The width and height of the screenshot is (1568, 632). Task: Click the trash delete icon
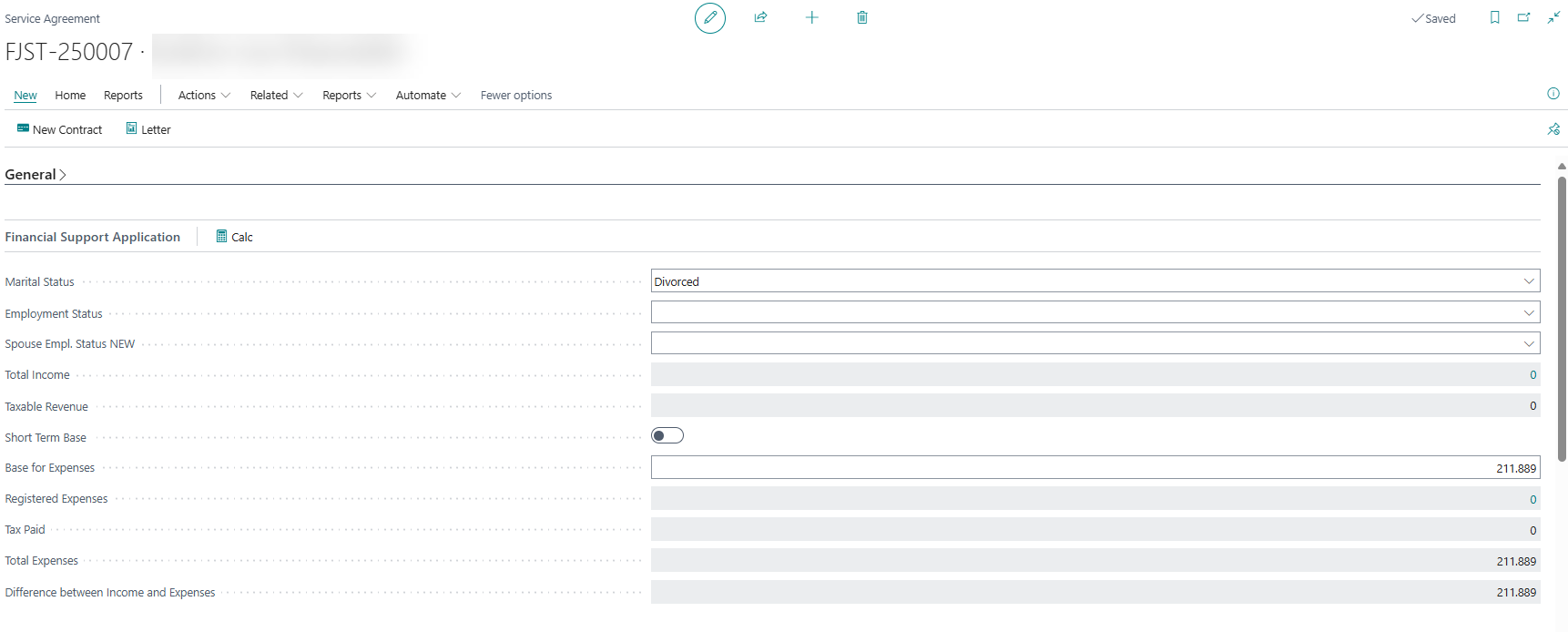point(861,17)
